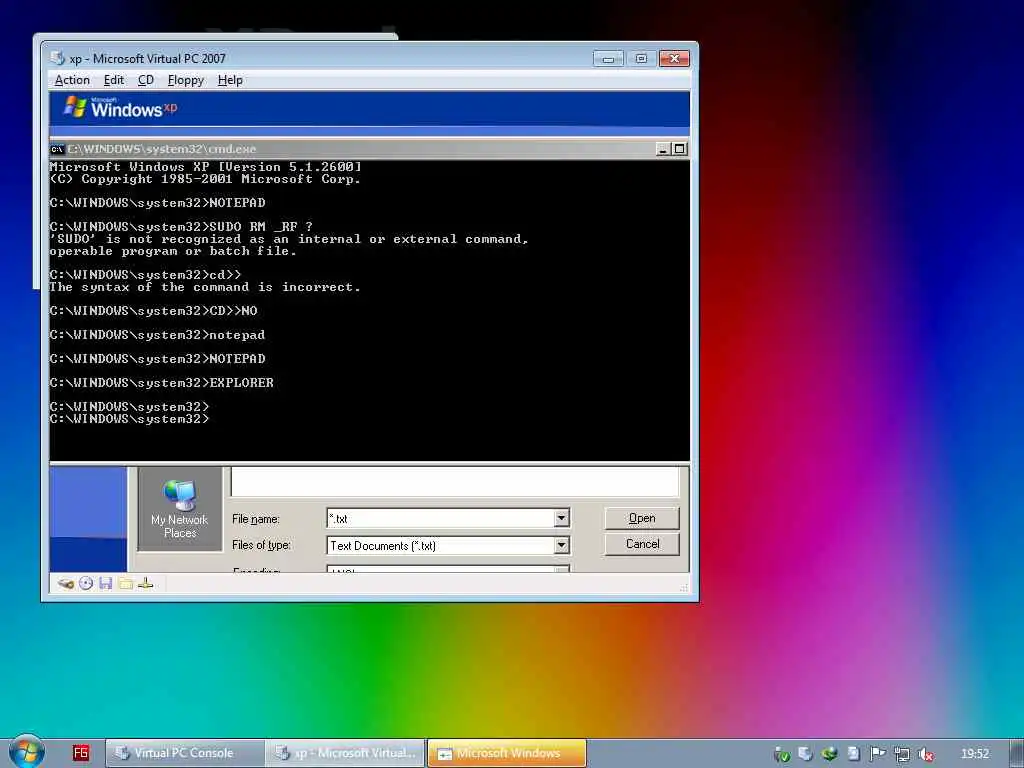Click the Open button in dialog

642,518
